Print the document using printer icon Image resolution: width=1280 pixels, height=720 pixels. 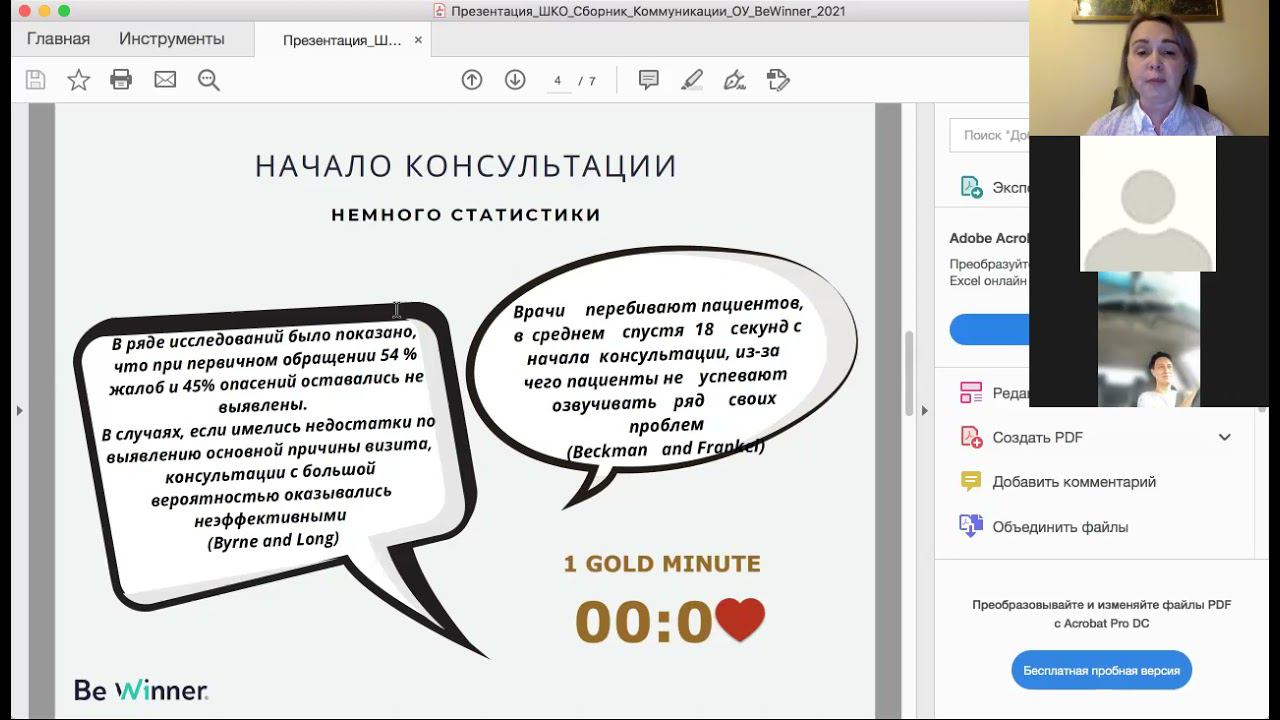pos(121,80)
